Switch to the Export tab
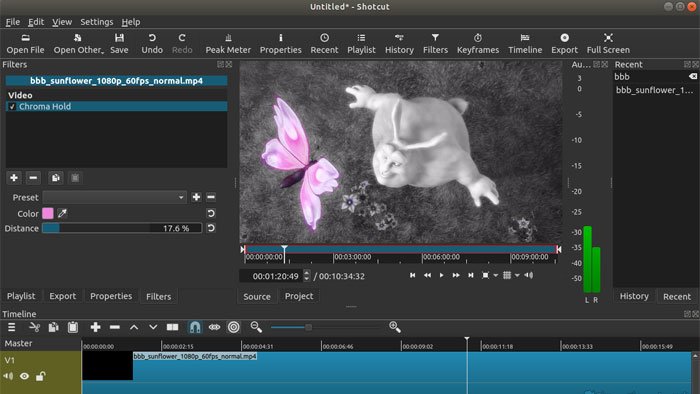 click(62, 296)
